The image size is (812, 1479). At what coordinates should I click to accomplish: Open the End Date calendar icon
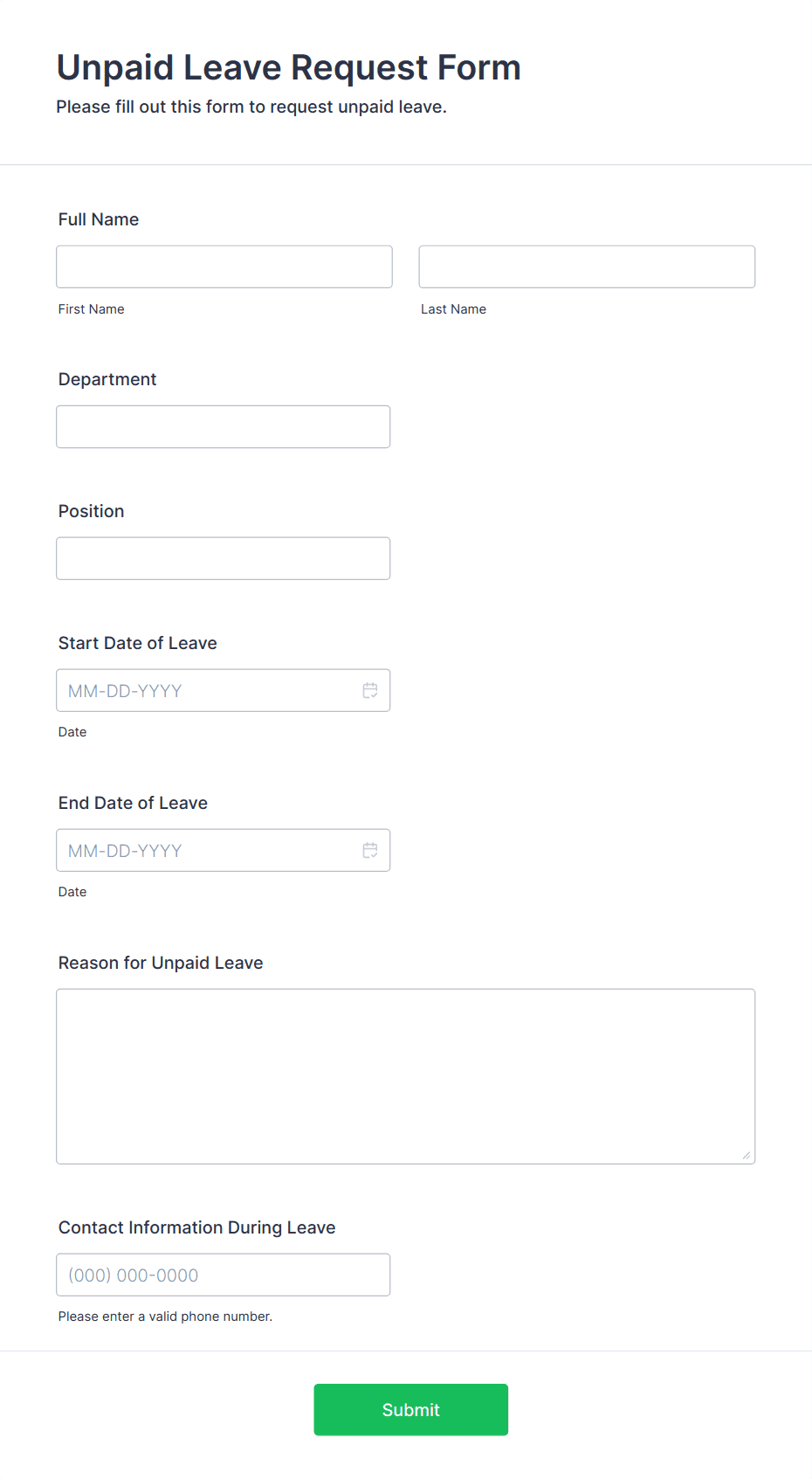point(370,850)
